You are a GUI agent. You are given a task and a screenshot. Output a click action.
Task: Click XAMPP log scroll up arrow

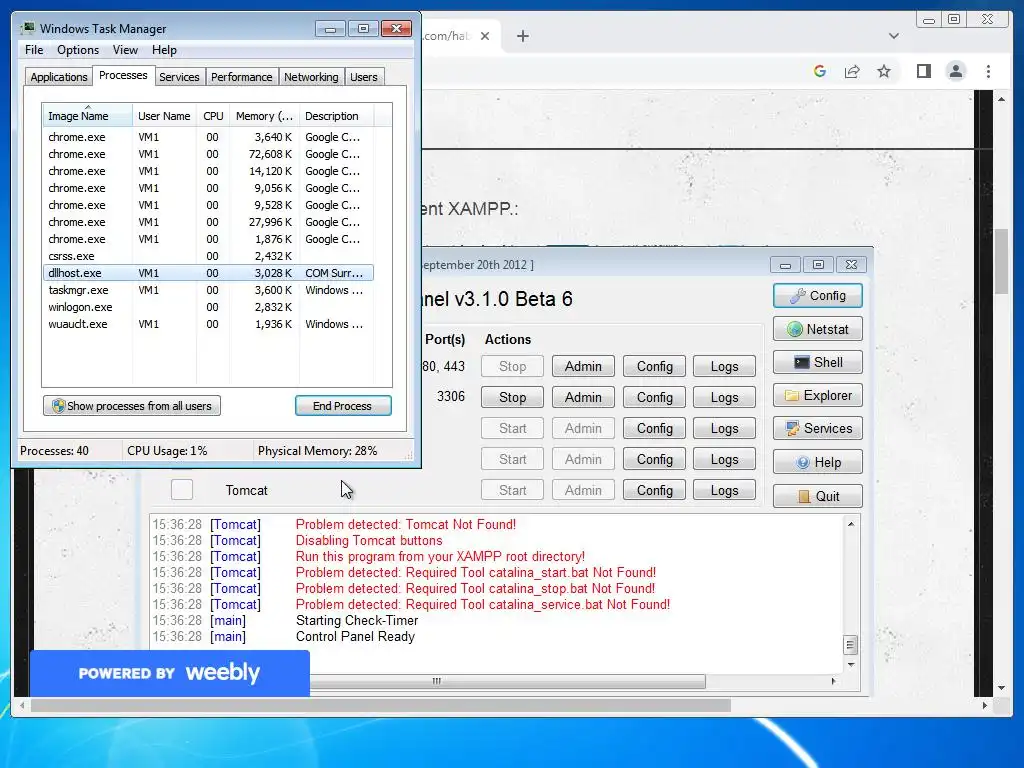[850, 524]
